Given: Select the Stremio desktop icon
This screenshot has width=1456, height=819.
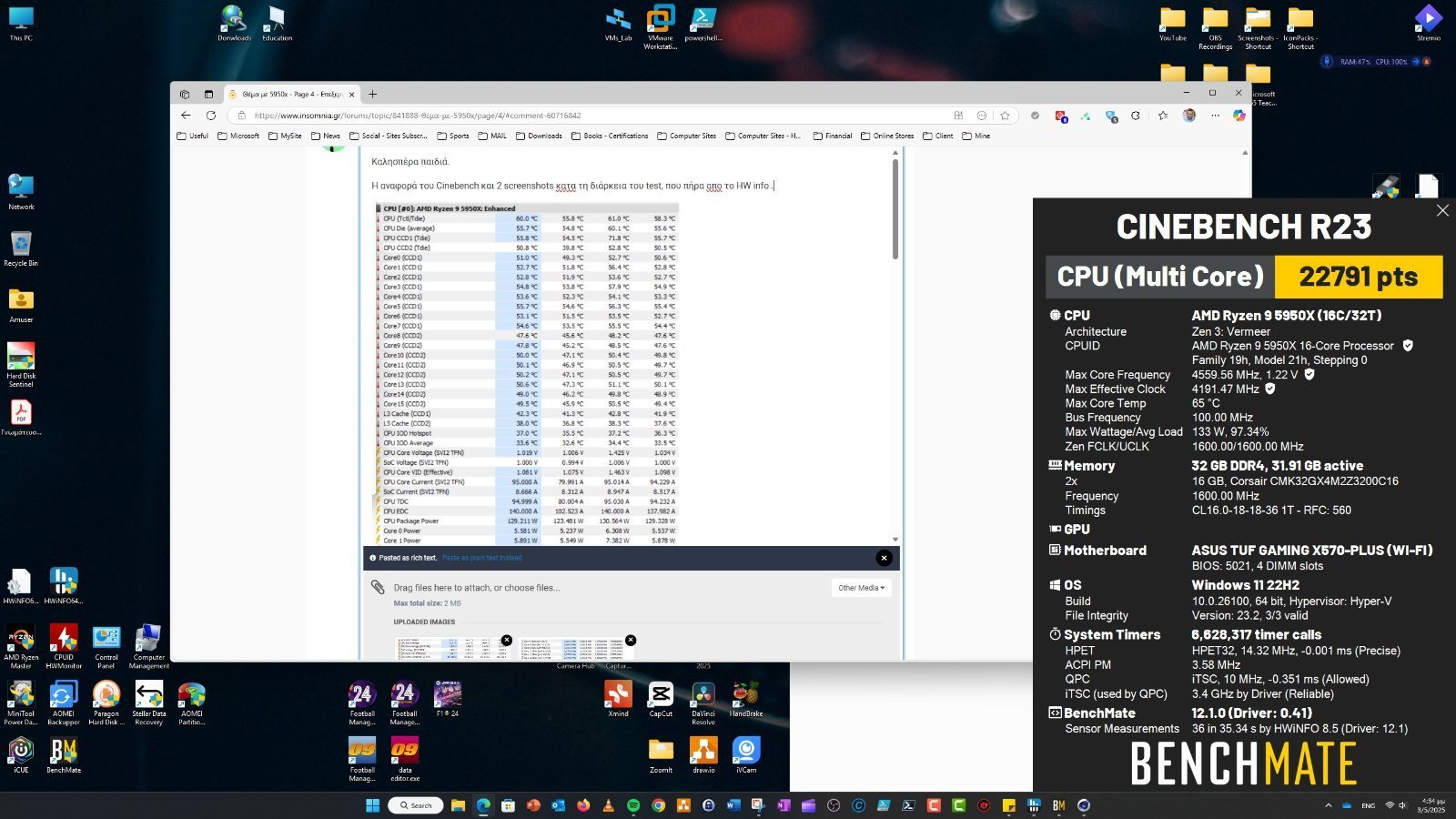Looking at the screenshot, I should pos(1429,23).
